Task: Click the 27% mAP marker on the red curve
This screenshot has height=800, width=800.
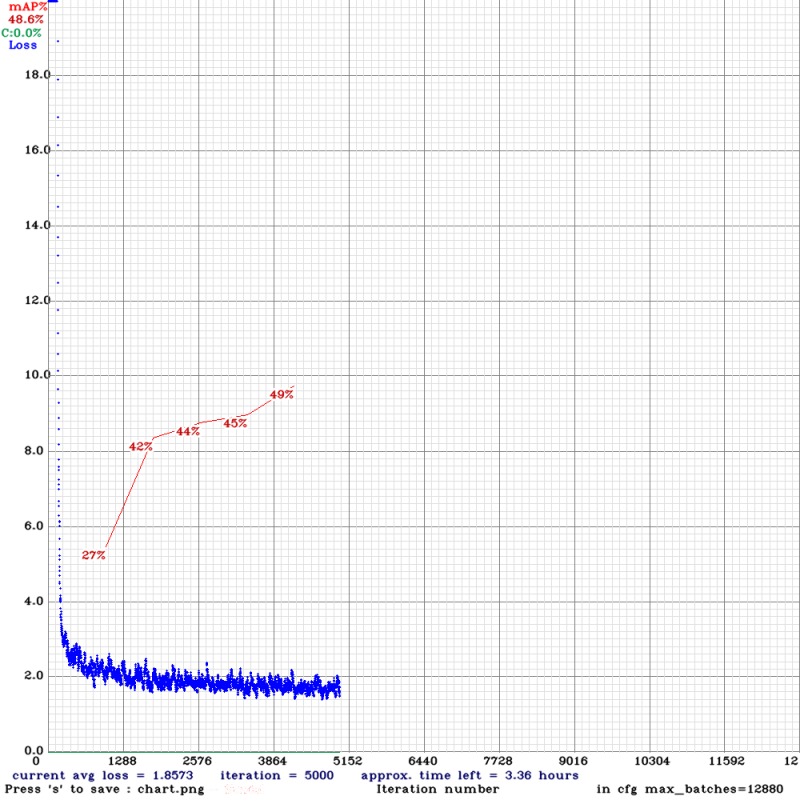Action: point(94,555)
